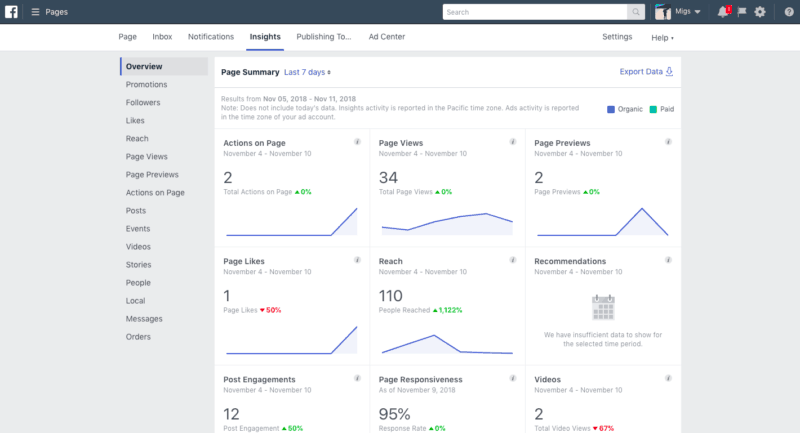Open Likes in the sidebar

135,120
